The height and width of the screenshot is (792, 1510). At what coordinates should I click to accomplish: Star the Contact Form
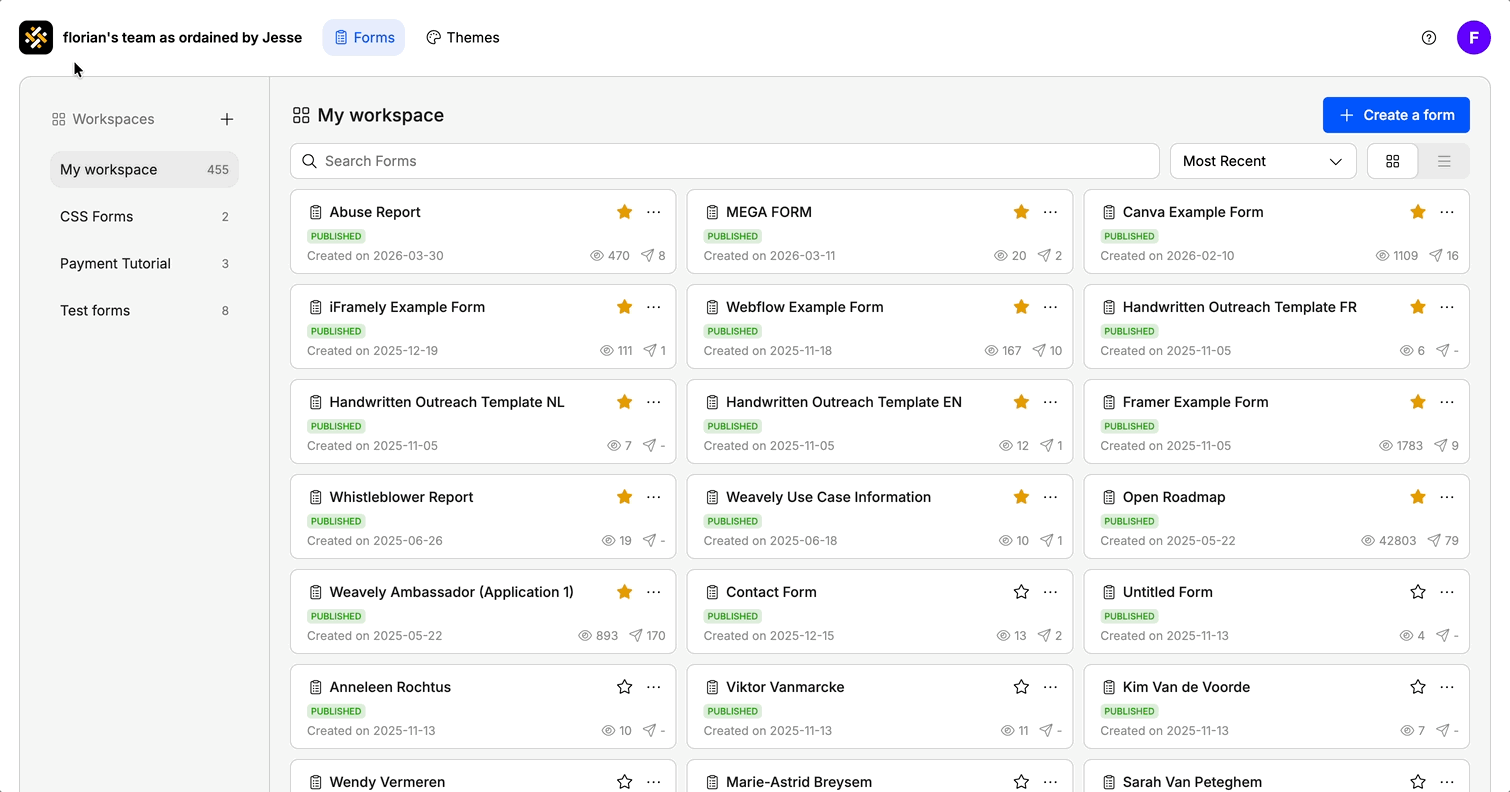[1021, 592]
